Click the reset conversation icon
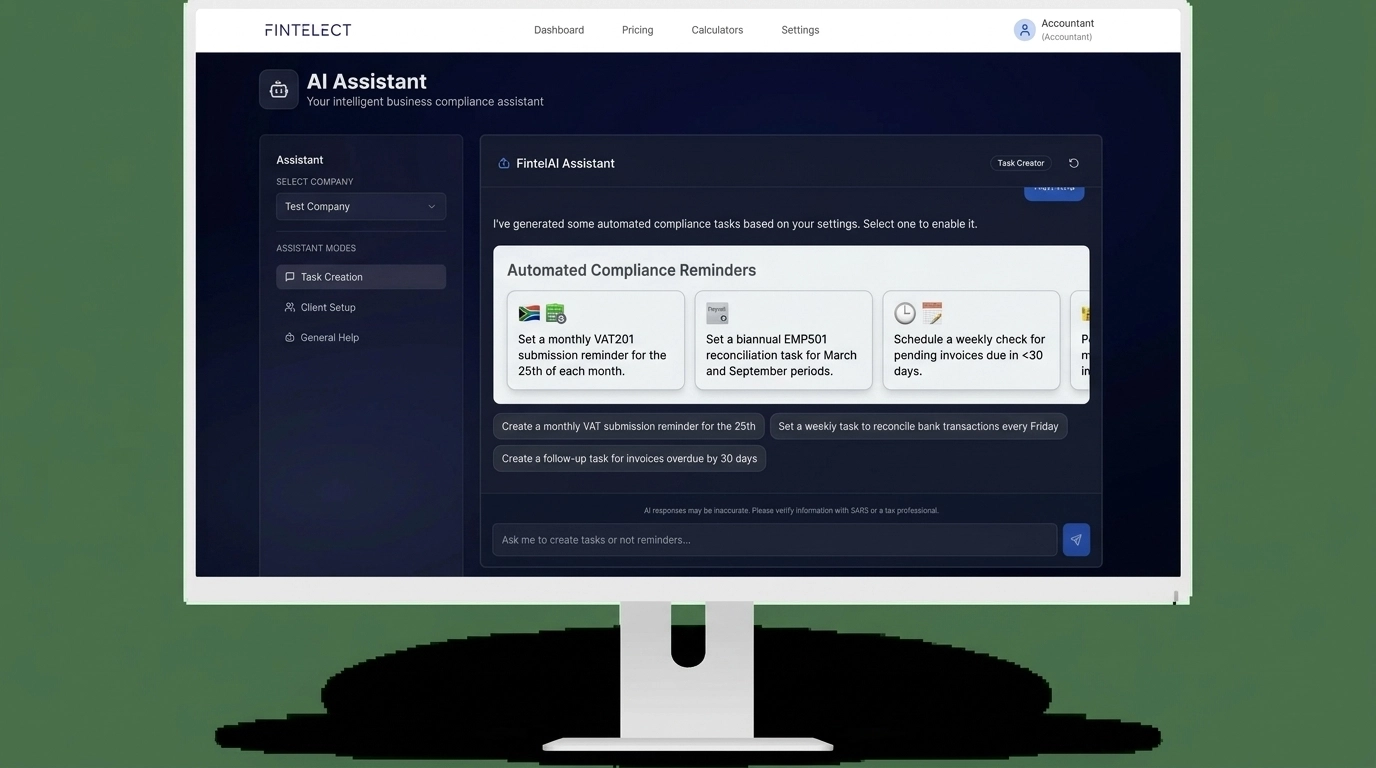Viewport: 1376px width, 768px height. [1074, 162]
